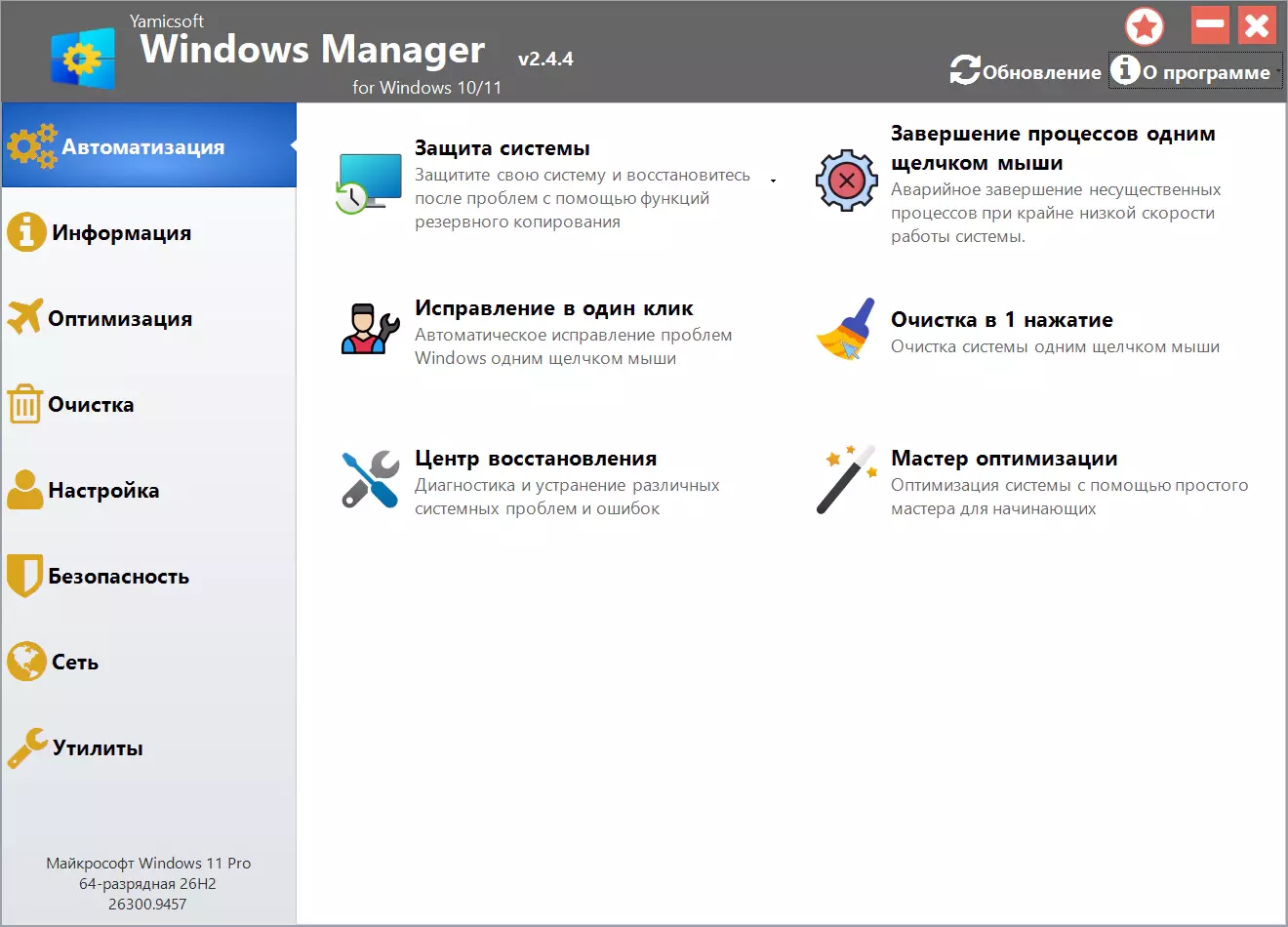
Task: Click the broom Очистка в 1 нажатие icon
Action: (845, 329)
